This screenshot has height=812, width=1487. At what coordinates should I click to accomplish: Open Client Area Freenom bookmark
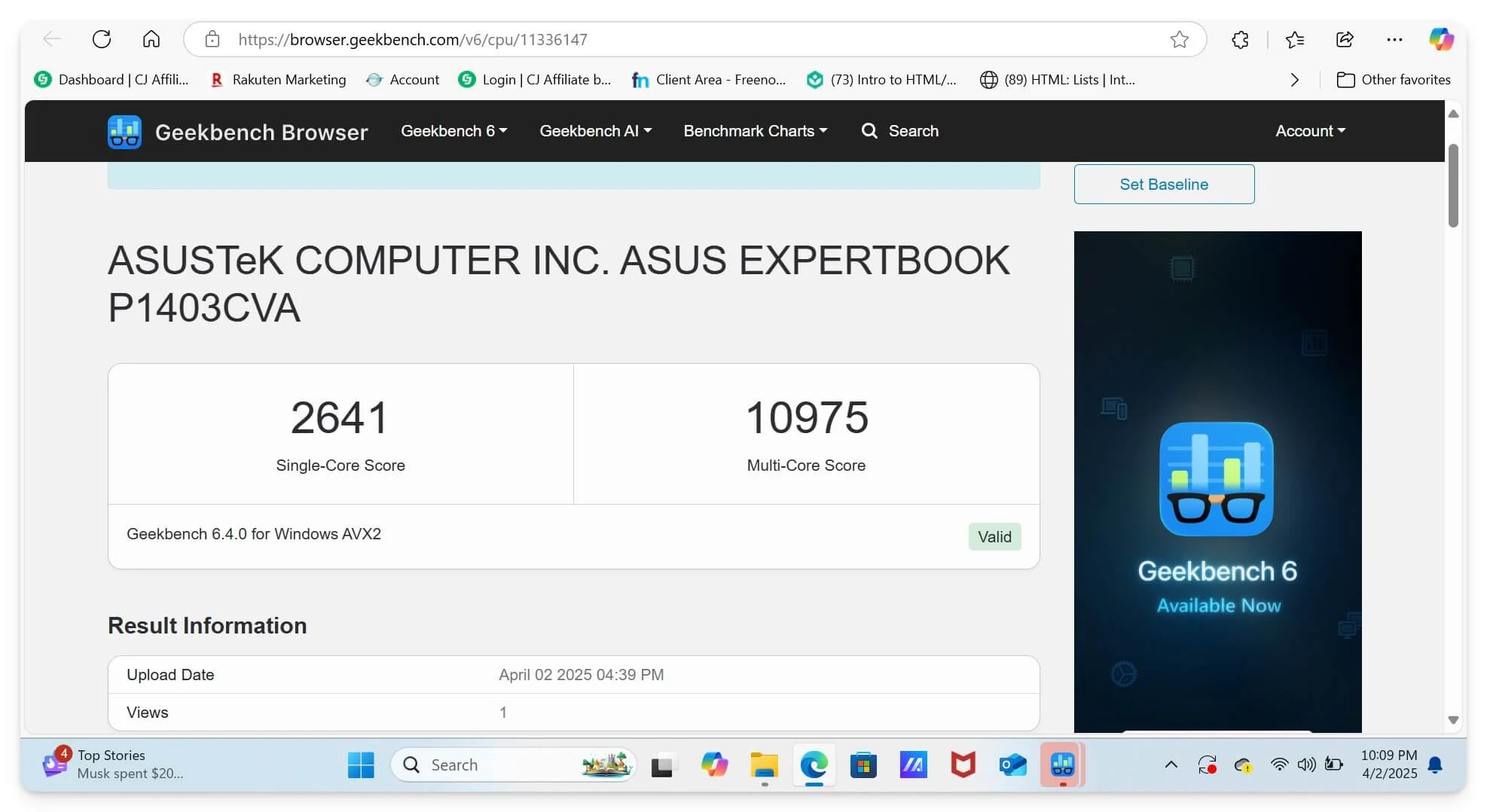point(709,80)
